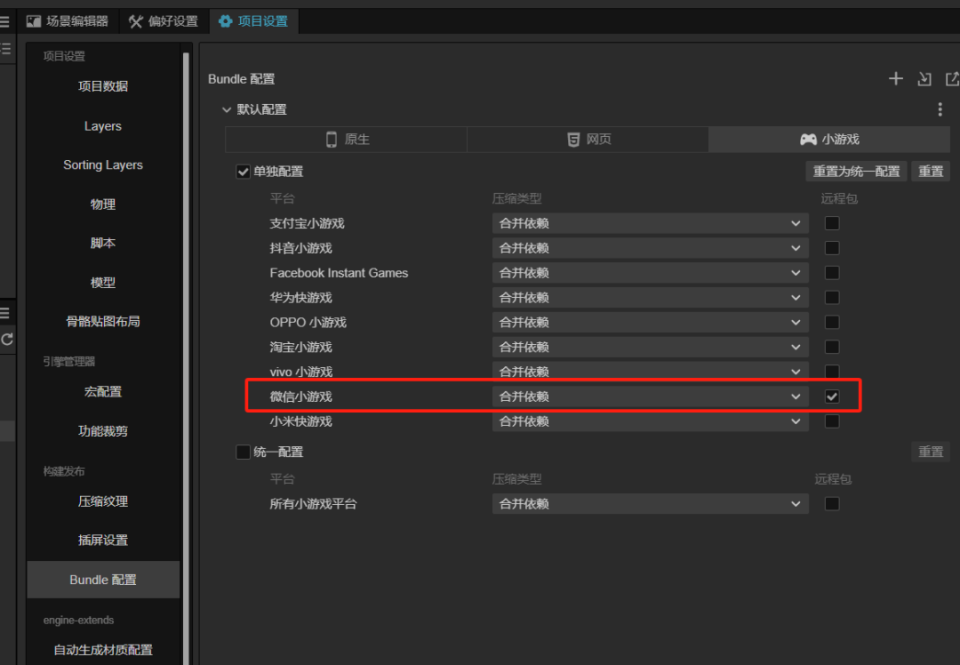Click the export config icon

[952, 79]
